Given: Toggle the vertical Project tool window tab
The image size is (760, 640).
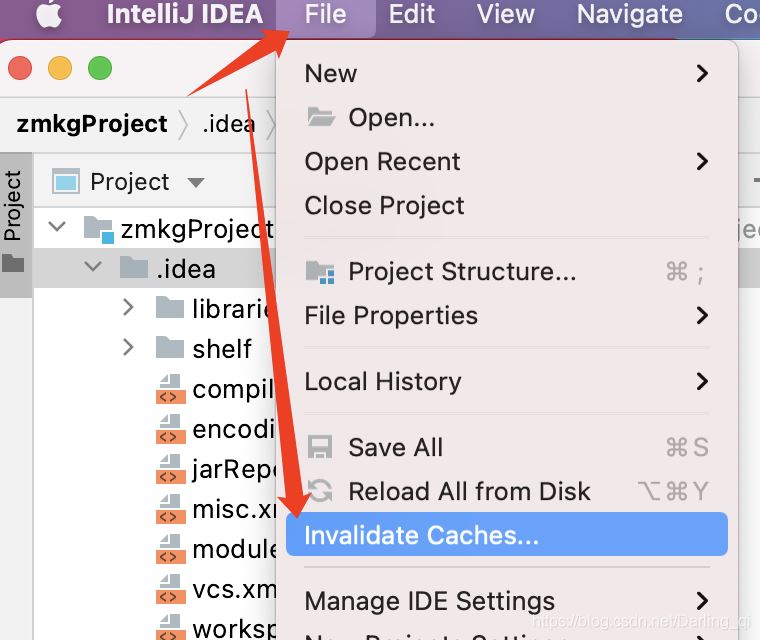Looking at the screenshot, I should pyautogui.click(x=13, y=205).
